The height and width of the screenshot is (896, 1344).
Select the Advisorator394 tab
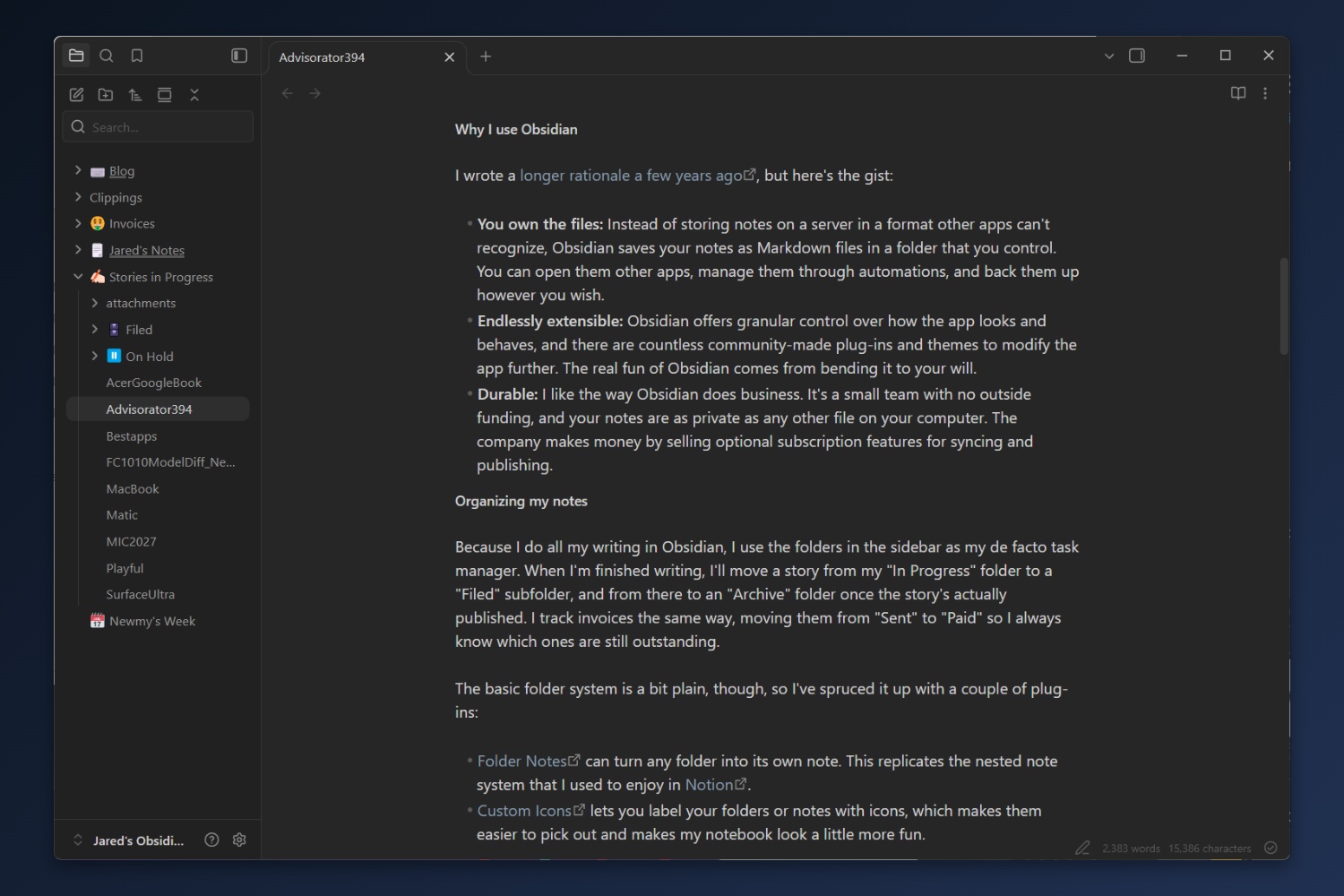367,57
